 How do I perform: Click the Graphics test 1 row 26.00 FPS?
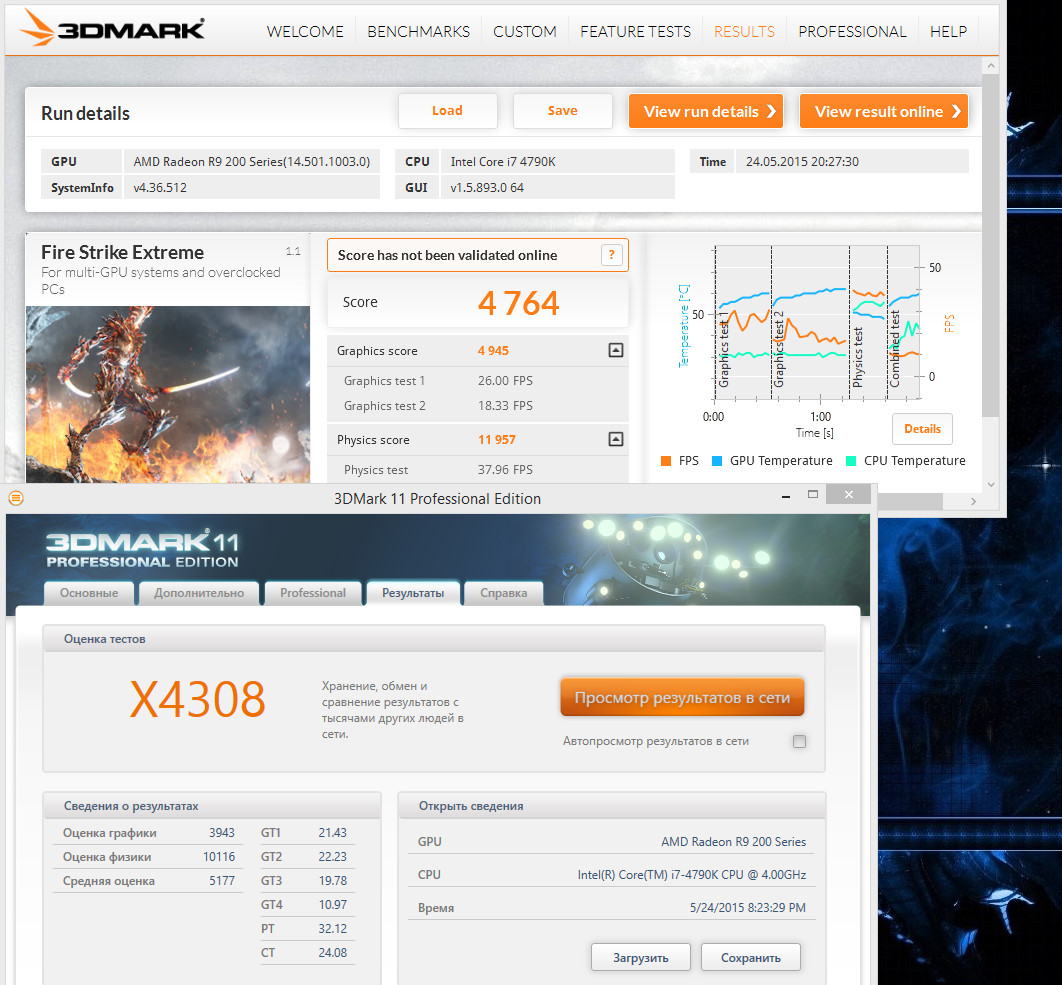coord(477,381)
